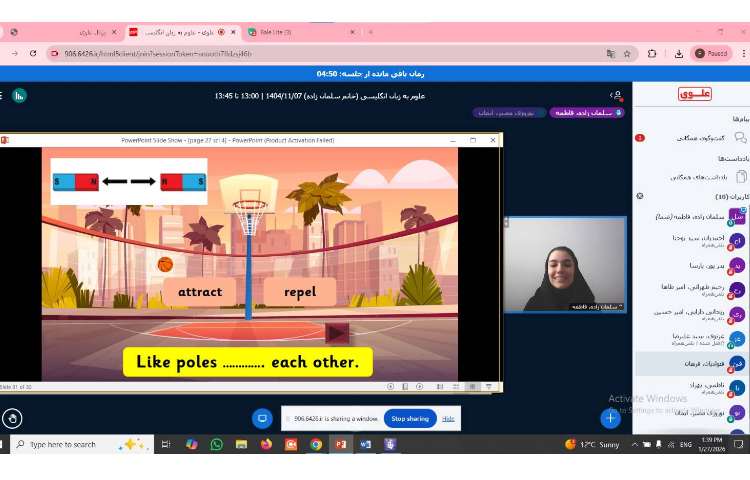This screenshot has width=750, height=480.
Task: Click the play arrow on the slide
Action: coord(337,333)
